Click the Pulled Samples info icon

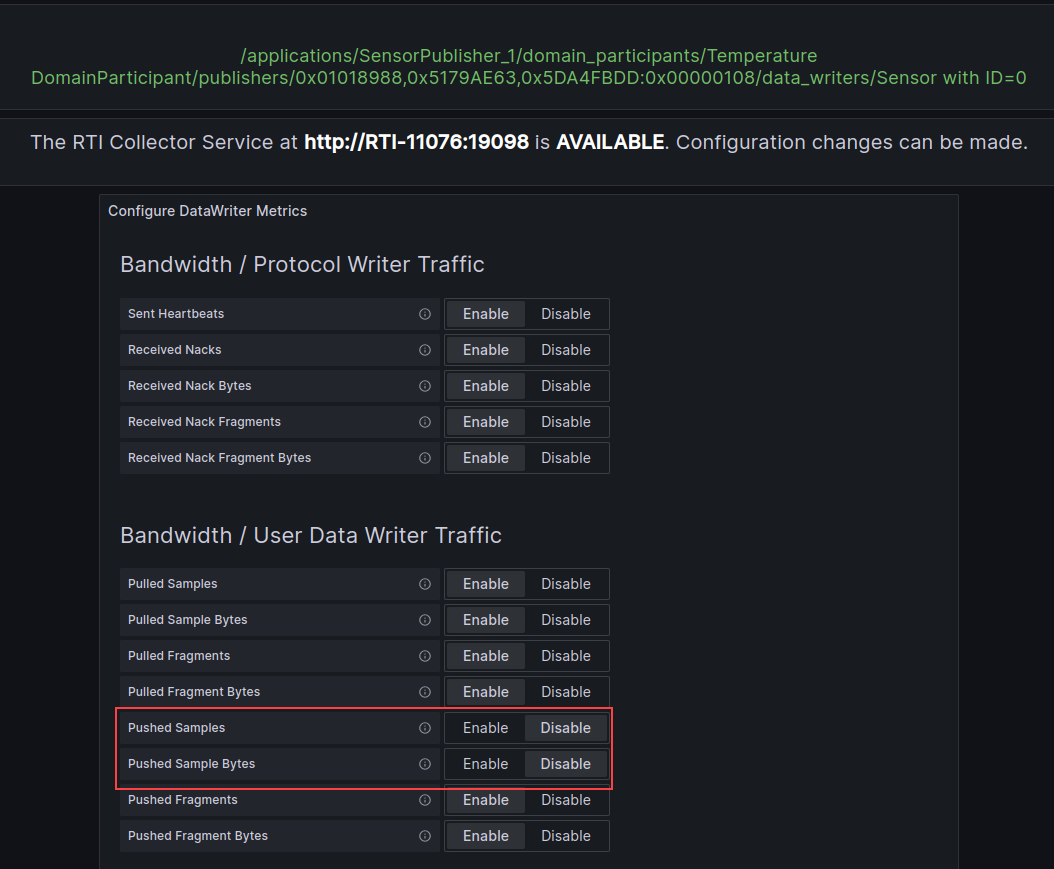coord(424,583)
